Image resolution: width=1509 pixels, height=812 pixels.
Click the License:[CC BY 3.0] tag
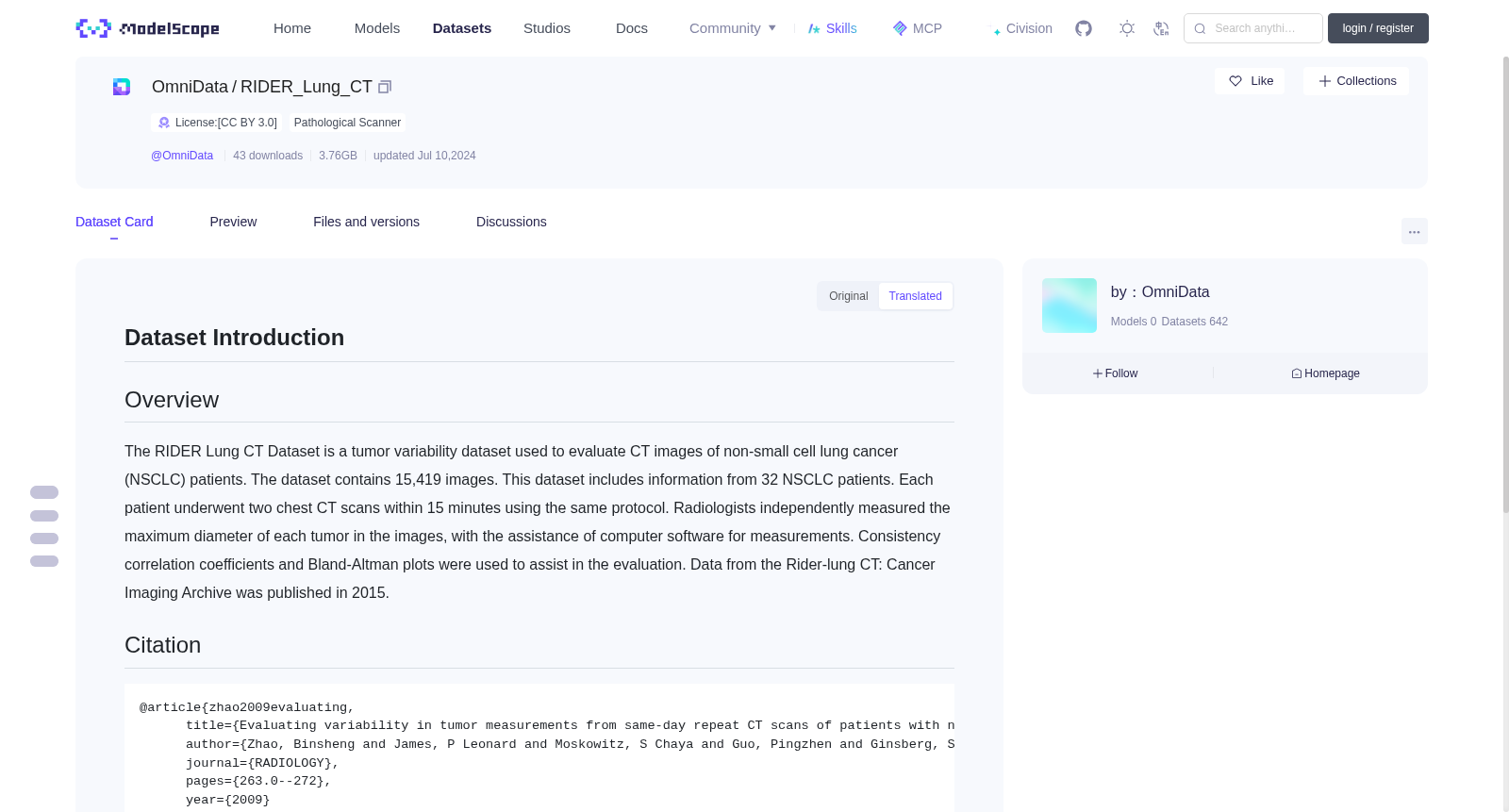coord(217,123)
